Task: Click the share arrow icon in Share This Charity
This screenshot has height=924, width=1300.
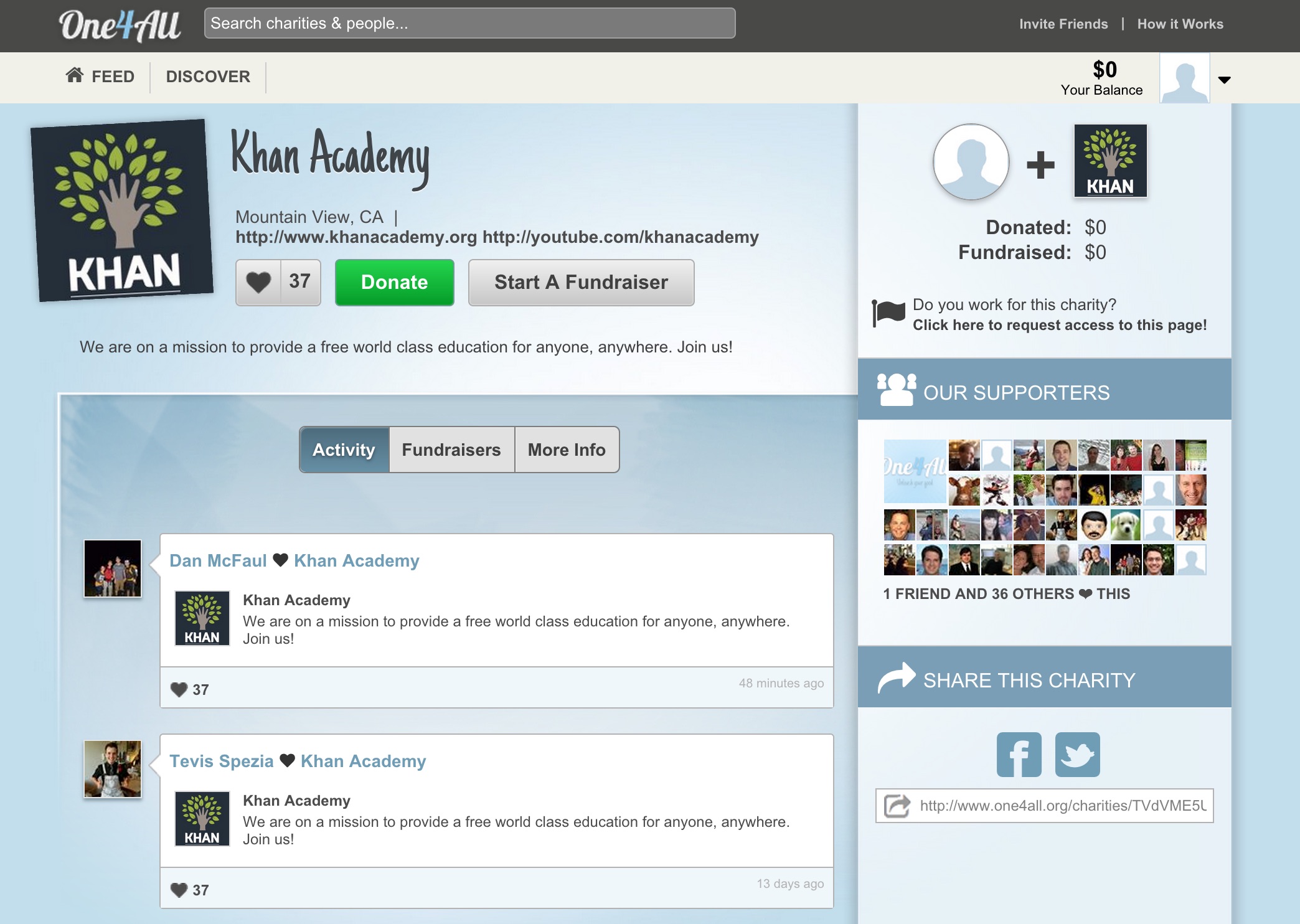Action: 897,677
